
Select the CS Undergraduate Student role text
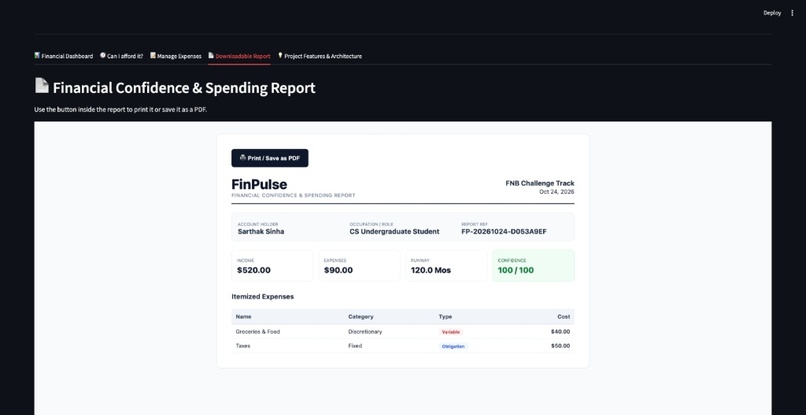(x=394, y=231)
